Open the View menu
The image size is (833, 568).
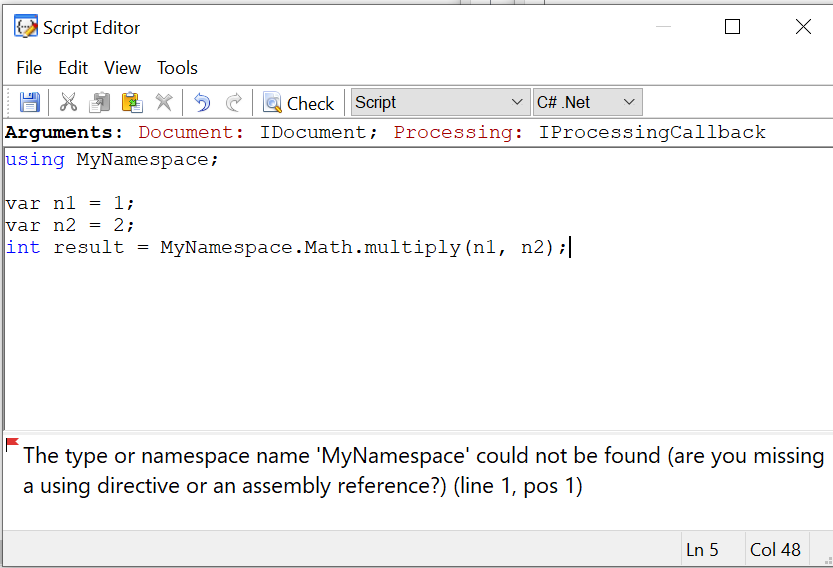(122, 68)
